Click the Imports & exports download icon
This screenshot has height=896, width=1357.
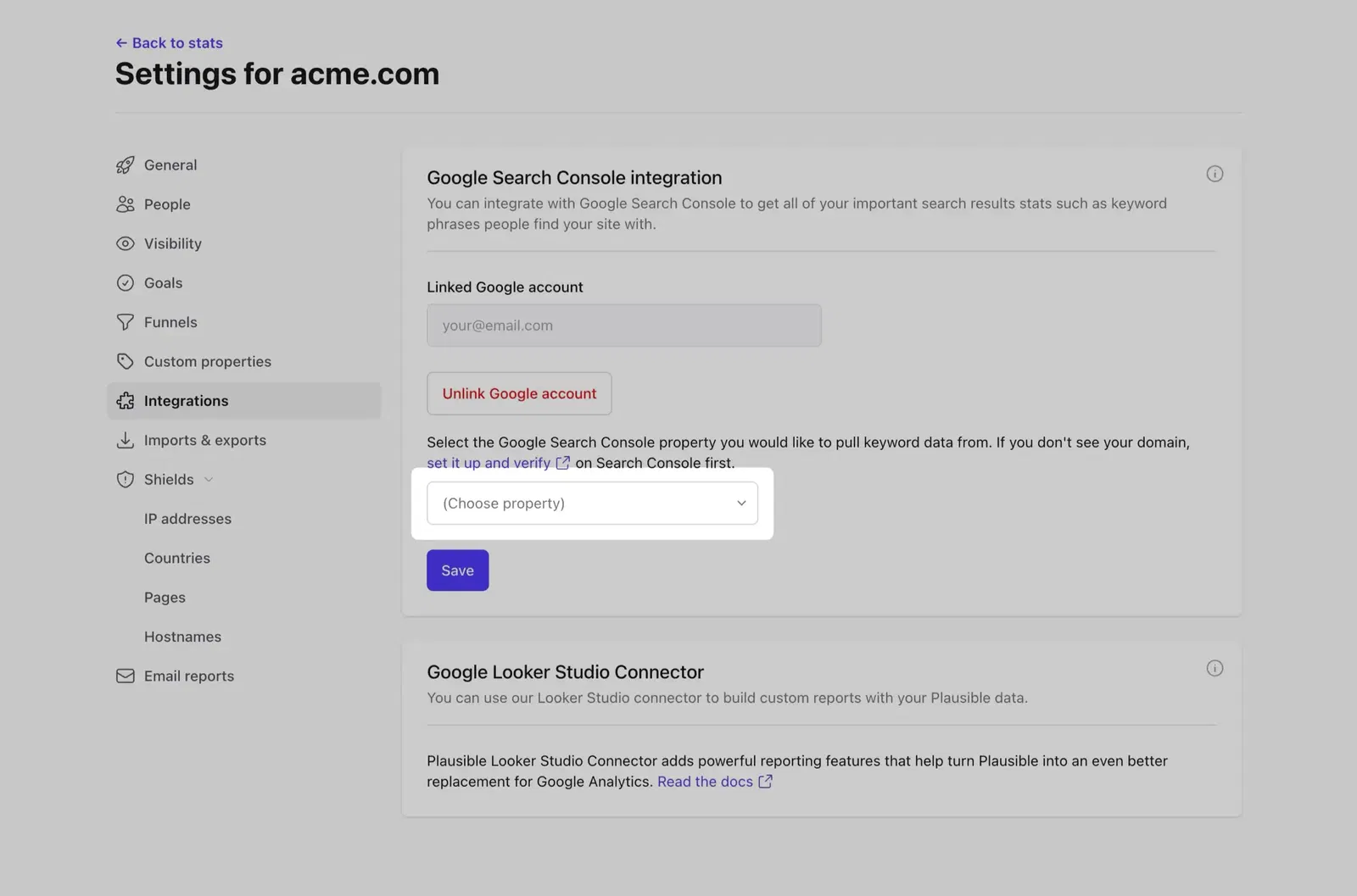point(125,440)
